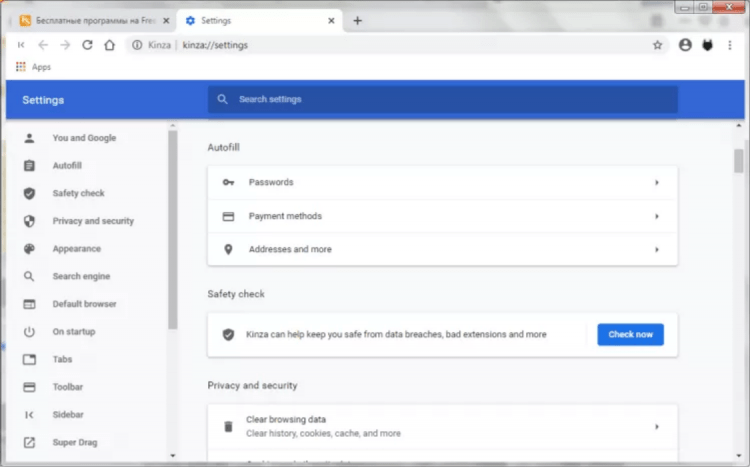Click the main page vertical scrollbar thumb
Screen dimensions: 750x467
point(739,161)
